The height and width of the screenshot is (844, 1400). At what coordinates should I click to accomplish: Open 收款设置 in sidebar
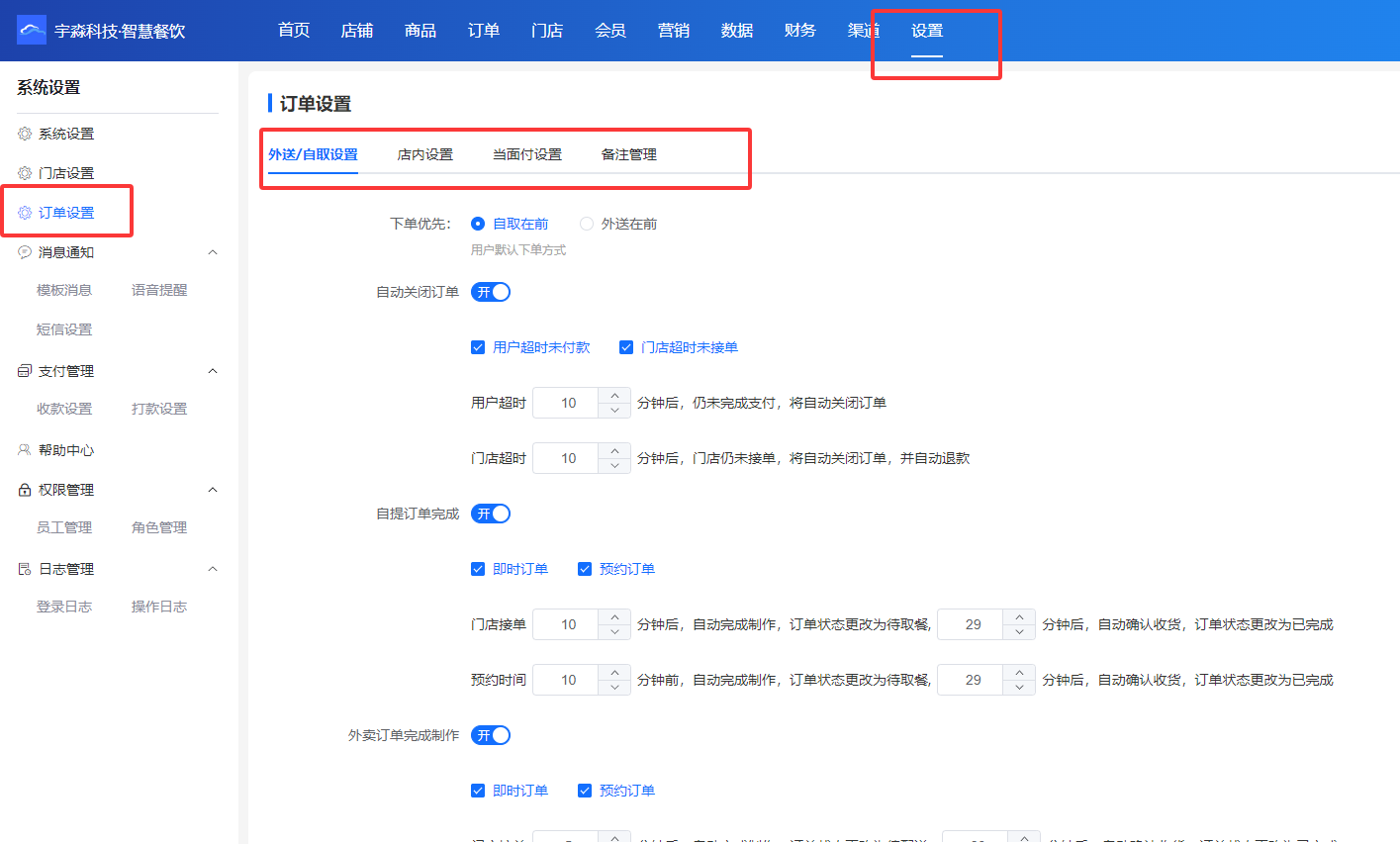tap(64, 409)
